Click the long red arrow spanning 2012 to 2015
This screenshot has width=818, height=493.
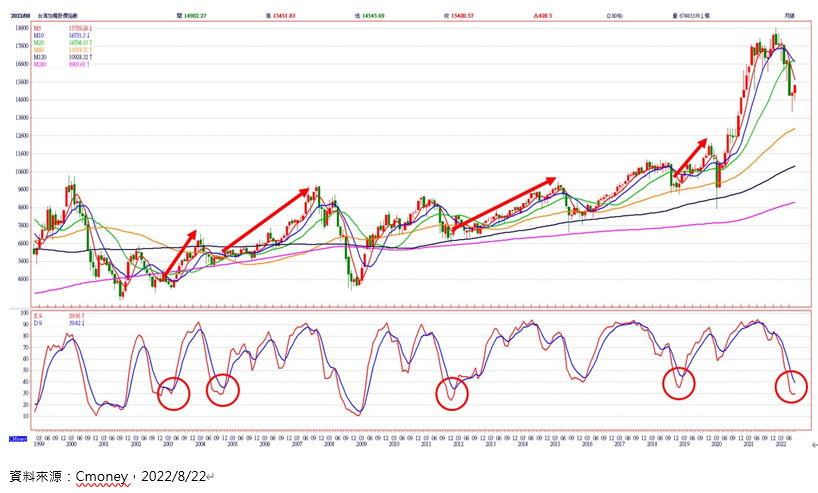tap(504, 202)
